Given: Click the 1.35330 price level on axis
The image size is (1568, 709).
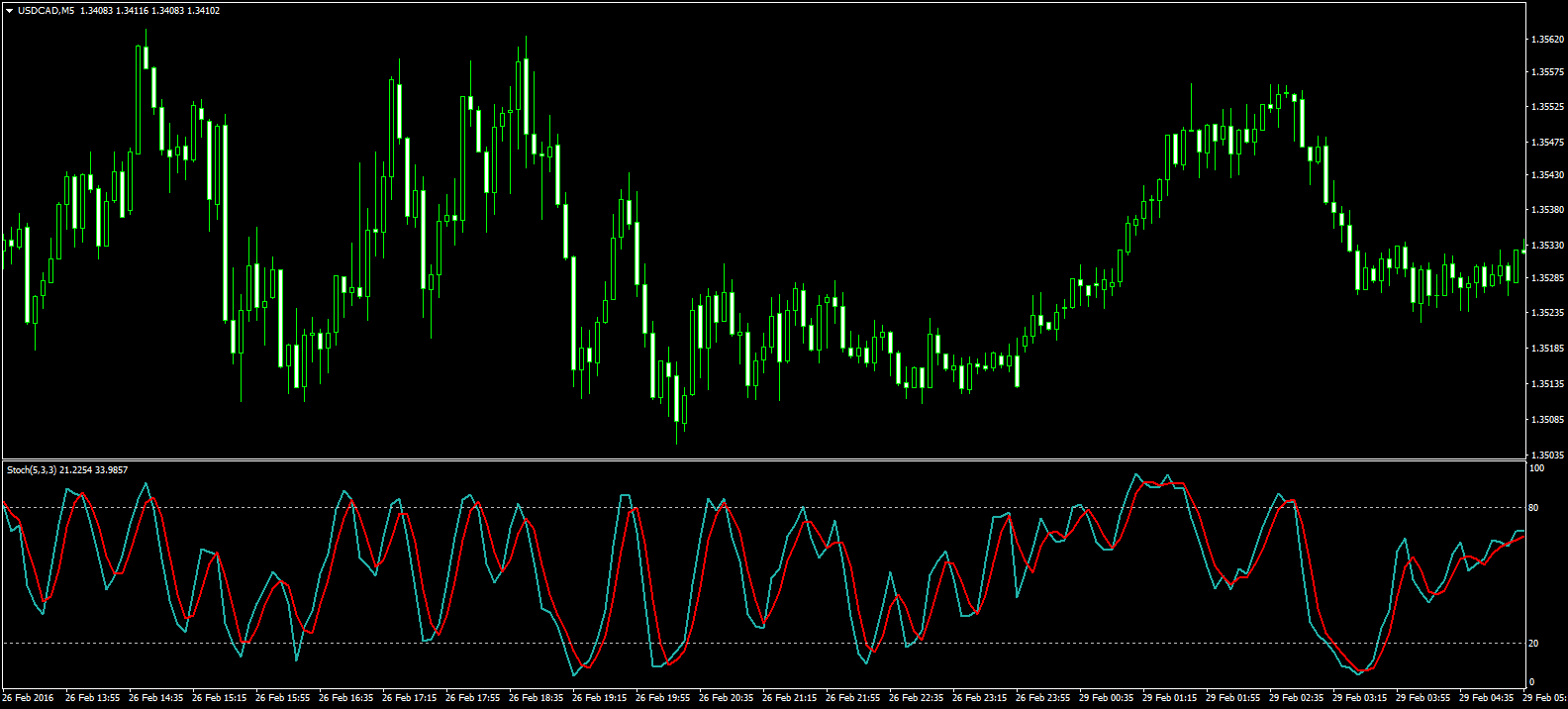Looking at the screenshot, I should (1547, 246).
